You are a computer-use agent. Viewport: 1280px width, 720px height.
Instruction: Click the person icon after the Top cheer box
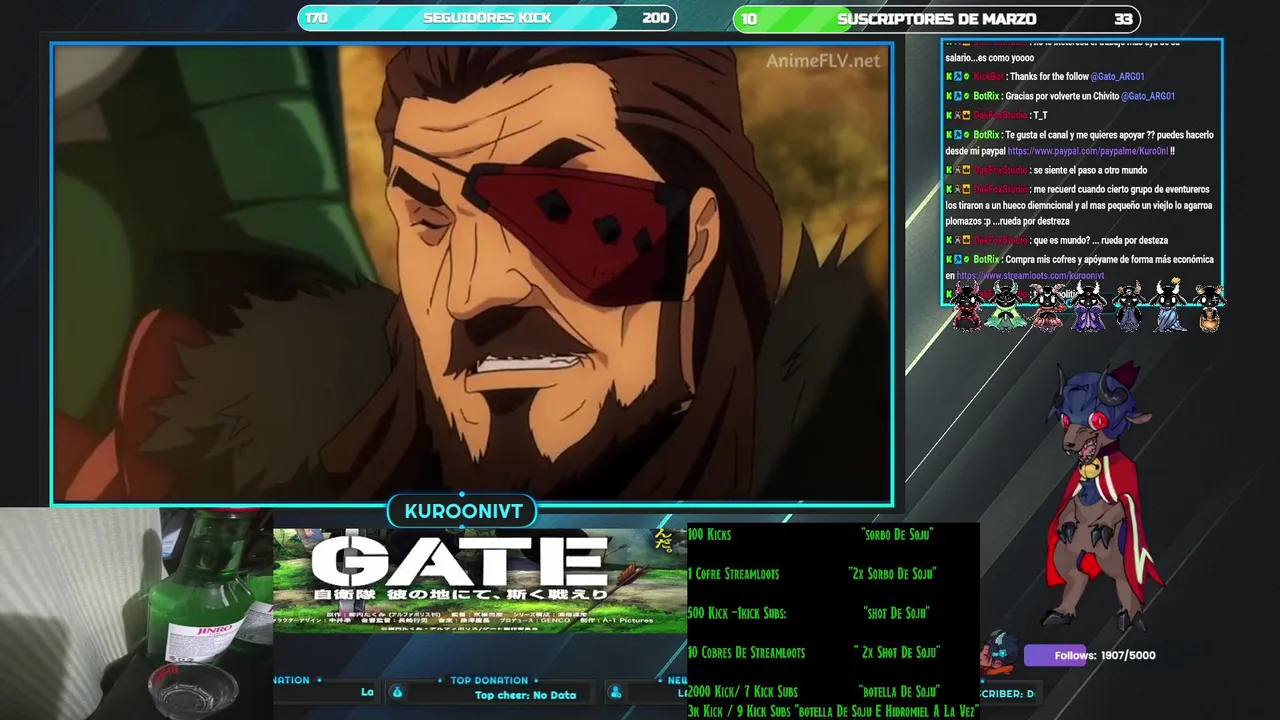616,692
